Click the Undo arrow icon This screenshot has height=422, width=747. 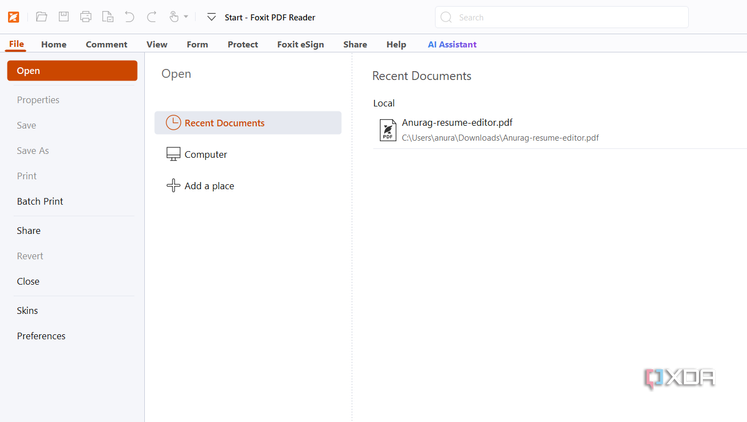129,17
